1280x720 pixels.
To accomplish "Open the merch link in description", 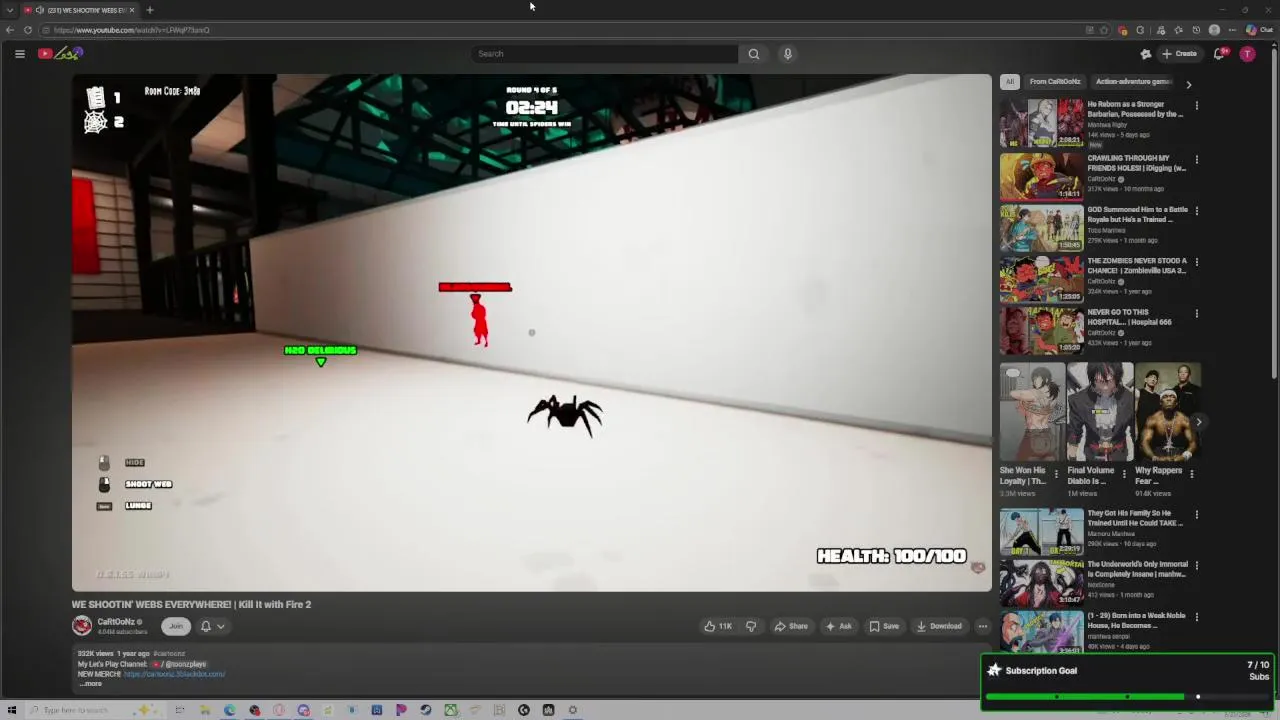I will click(174, 674).
